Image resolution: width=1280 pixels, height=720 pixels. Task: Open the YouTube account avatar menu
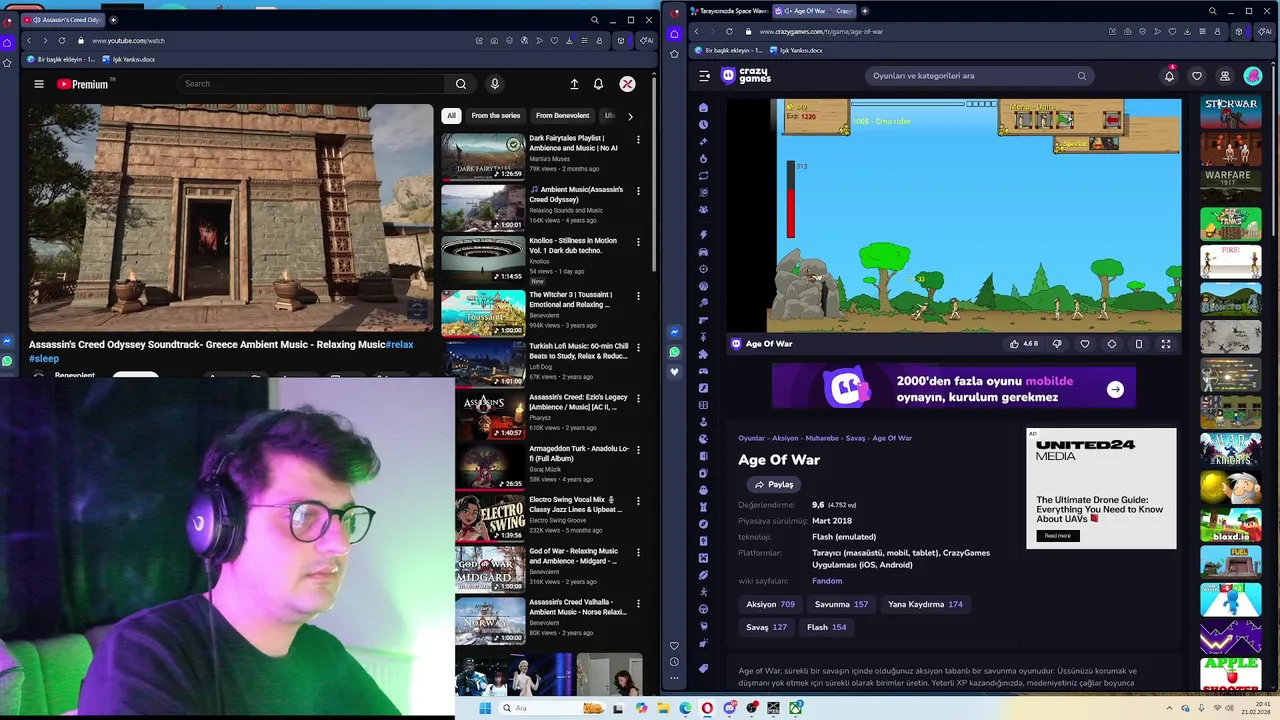pos(627,84)
